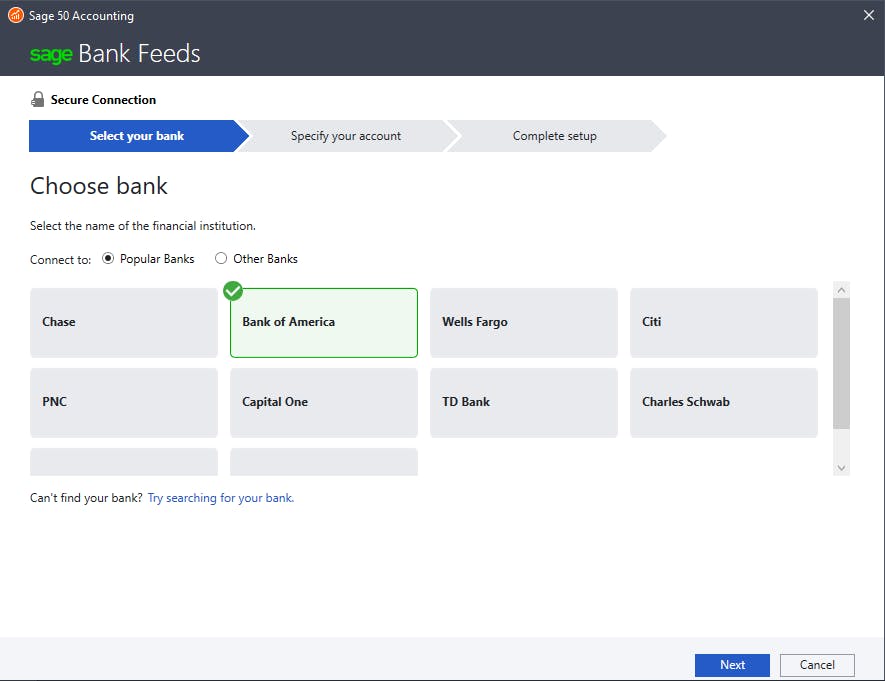Click the green checkmark on Bank of America
The width and height of the screenshot is (885, 681).
click(x=232, y=291)
